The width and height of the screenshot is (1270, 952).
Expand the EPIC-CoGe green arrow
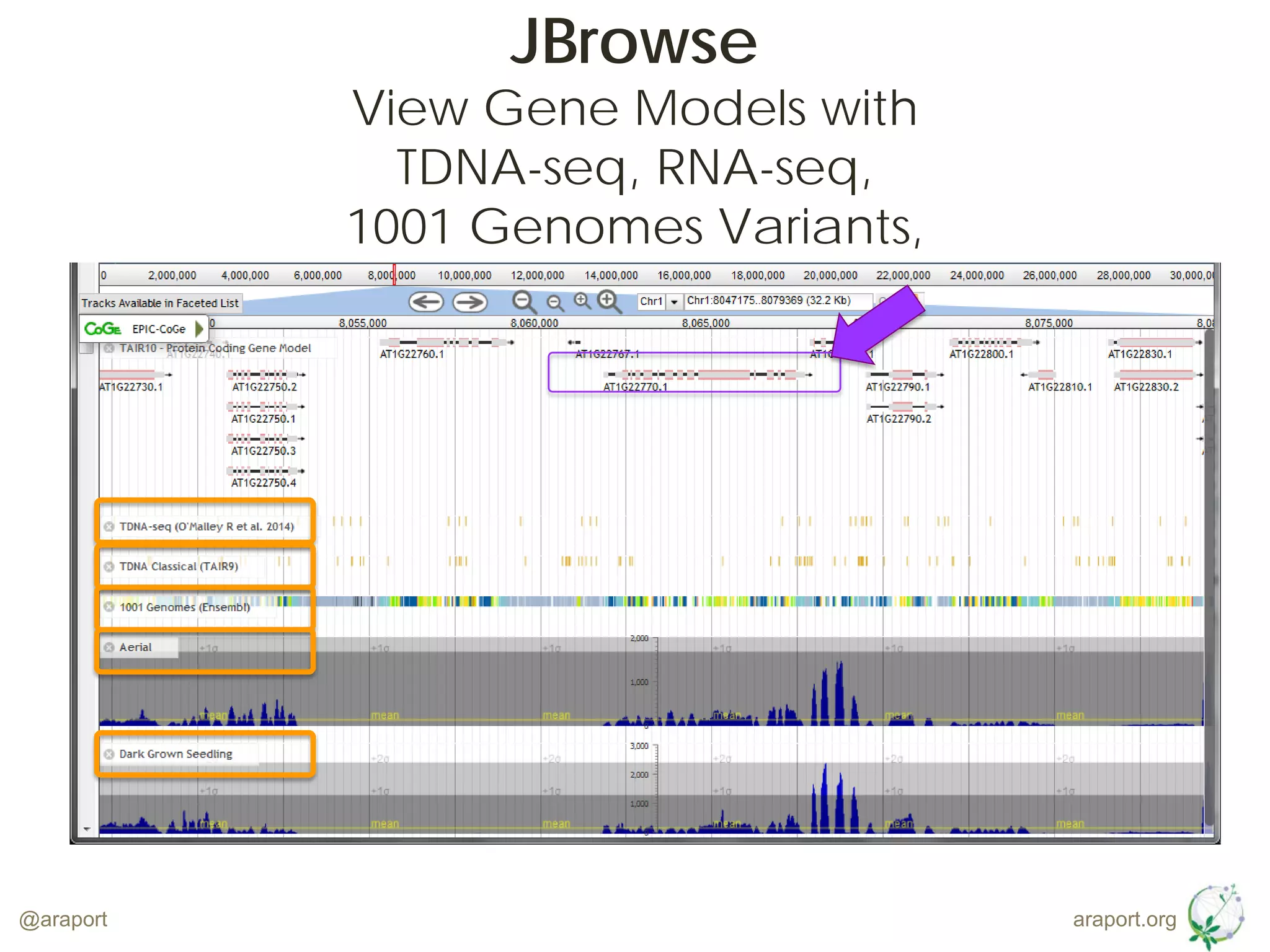coord(199,328)
